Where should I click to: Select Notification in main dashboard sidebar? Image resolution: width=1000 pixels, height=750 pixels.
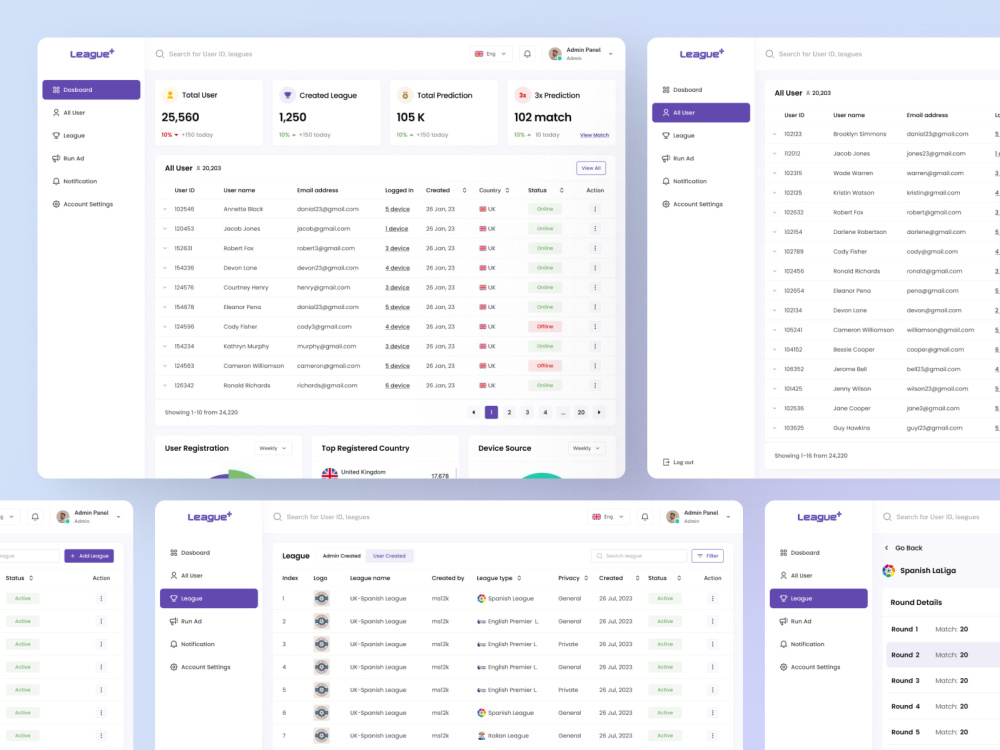(x=91, y=182)
